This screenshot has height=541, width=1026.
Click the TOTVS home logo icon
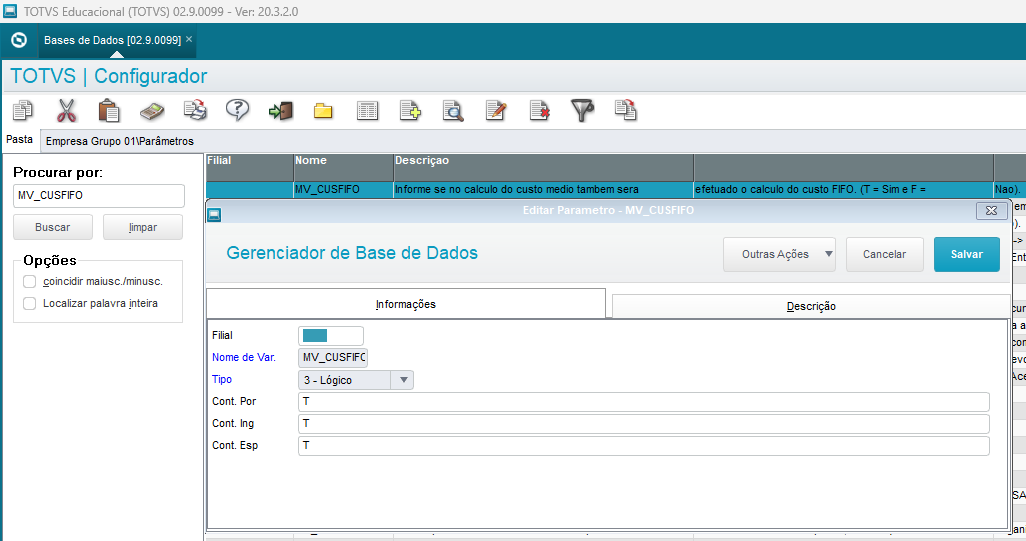pos(19,40)
